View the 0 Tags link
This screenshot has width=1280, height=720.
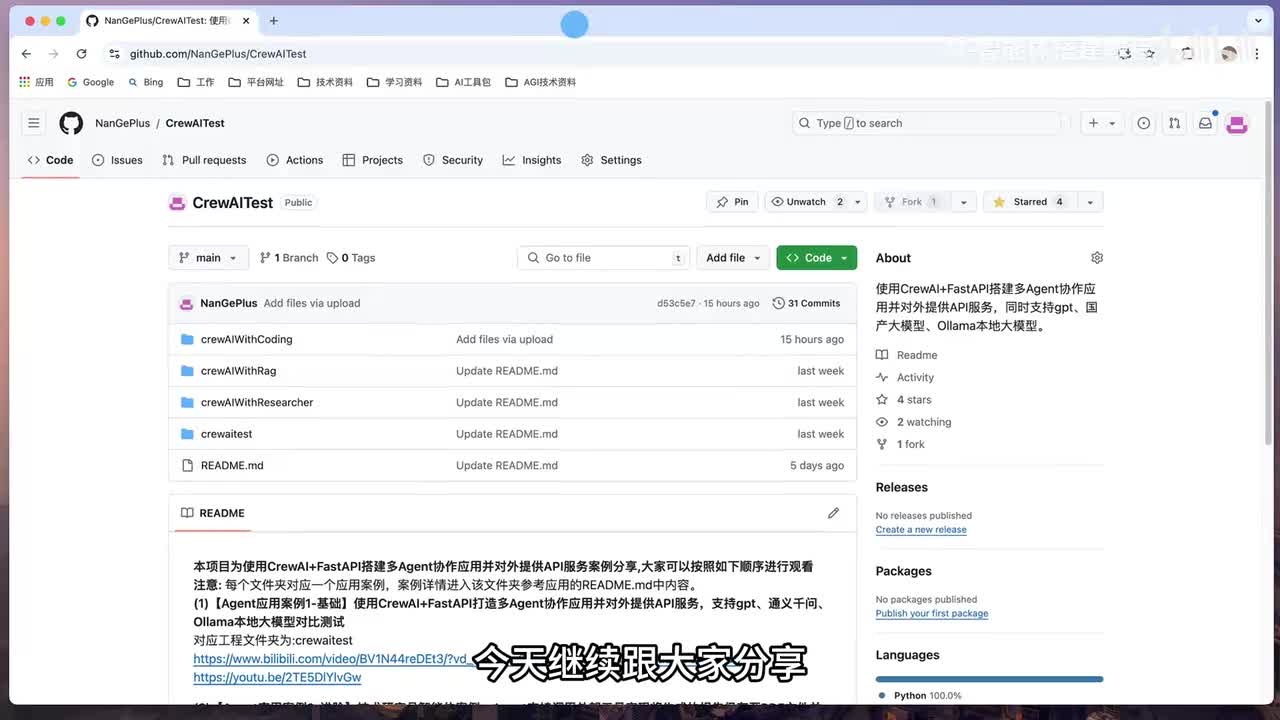pyautogui.click(x=351, y=258)
